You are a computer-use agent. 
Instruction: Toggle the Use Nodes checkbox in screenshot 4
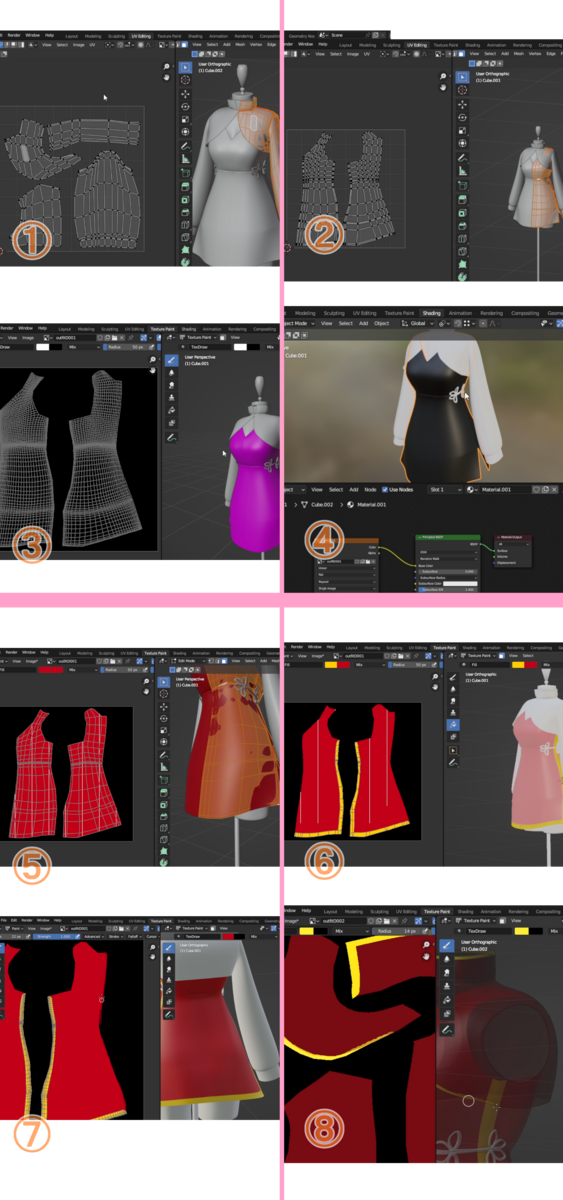[x=385, y=490]
